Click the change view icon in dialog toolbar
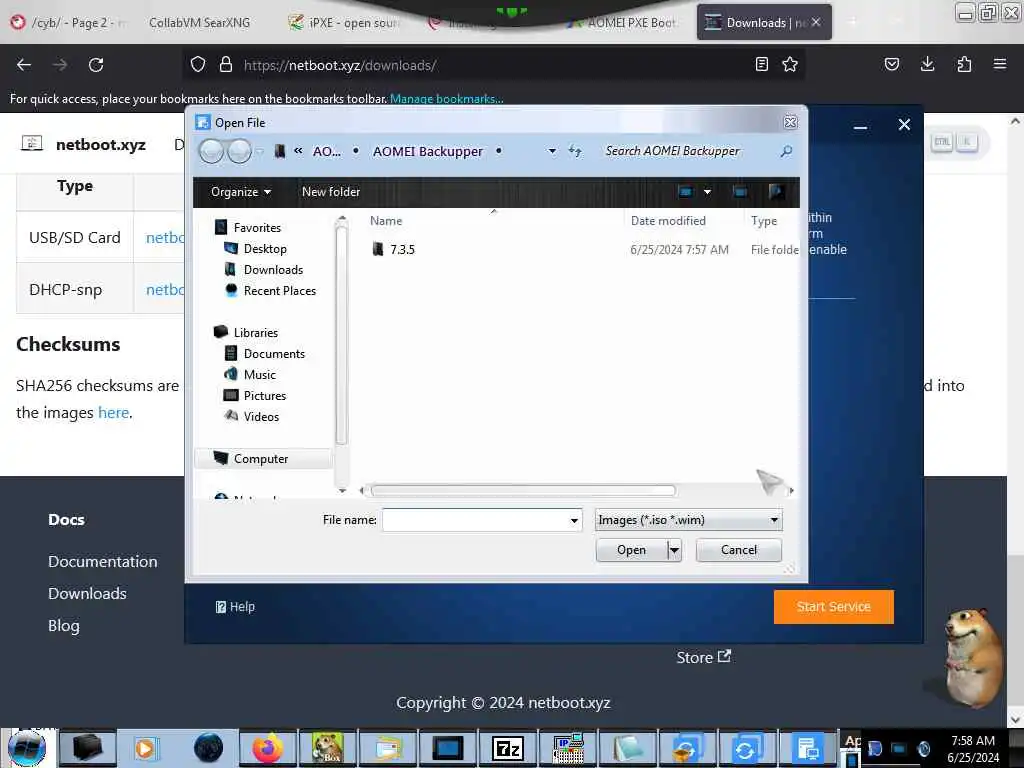Viewport: 1024px width, 768px height. pos(685,191)
